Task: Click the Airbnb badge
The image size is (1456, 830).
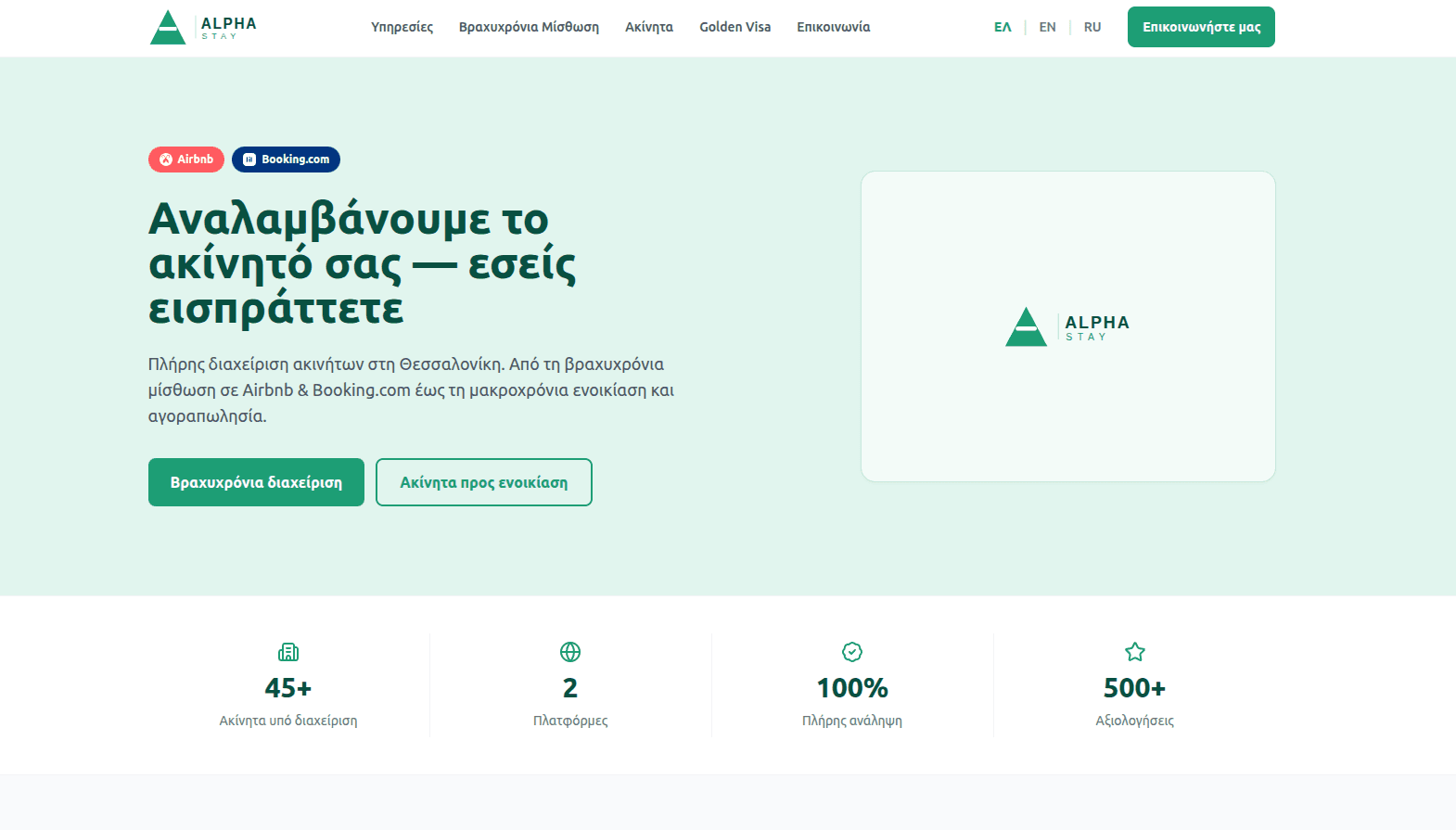Action: pyautogui.click(x=186, y=160)
